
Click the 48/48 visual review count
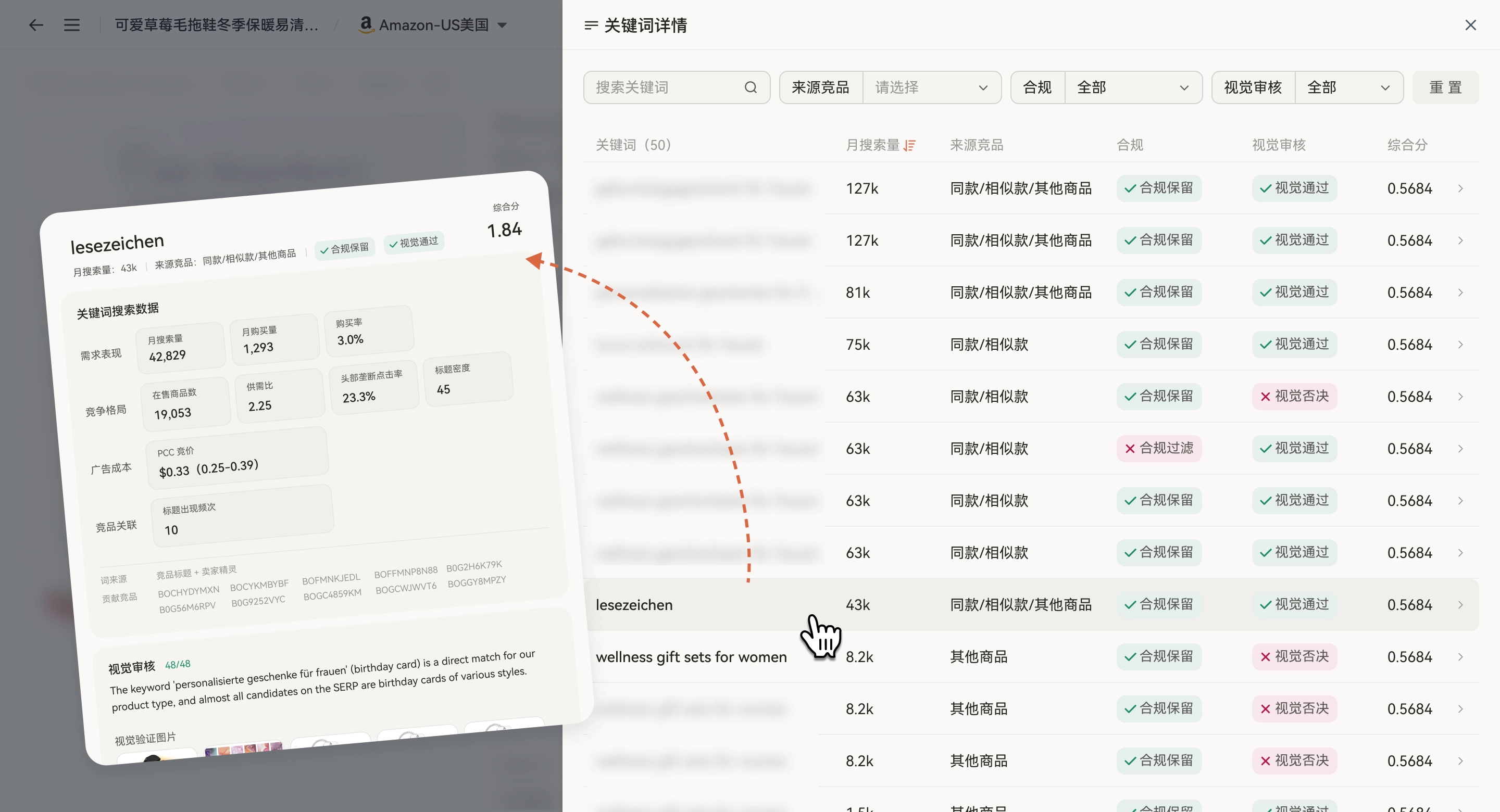click(178, 664)
